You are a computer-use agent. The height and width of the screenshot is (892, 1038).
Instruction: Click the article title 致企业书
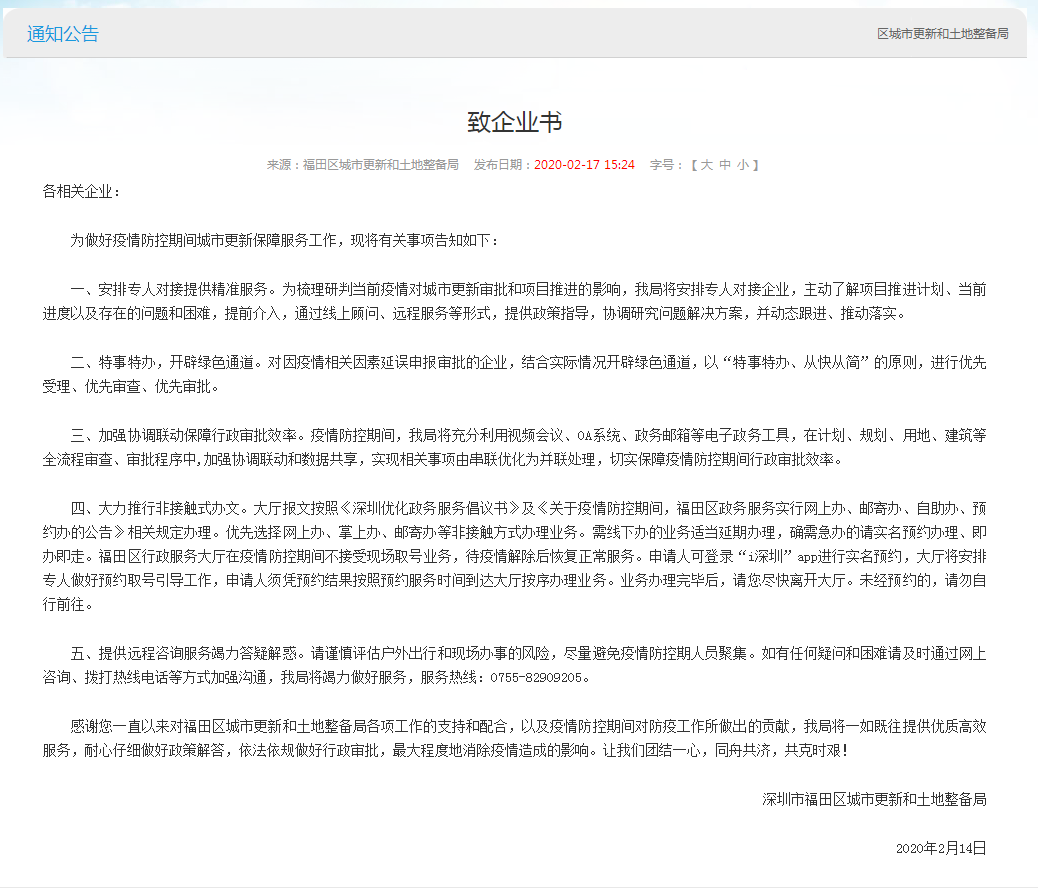(x=515, y=122)
